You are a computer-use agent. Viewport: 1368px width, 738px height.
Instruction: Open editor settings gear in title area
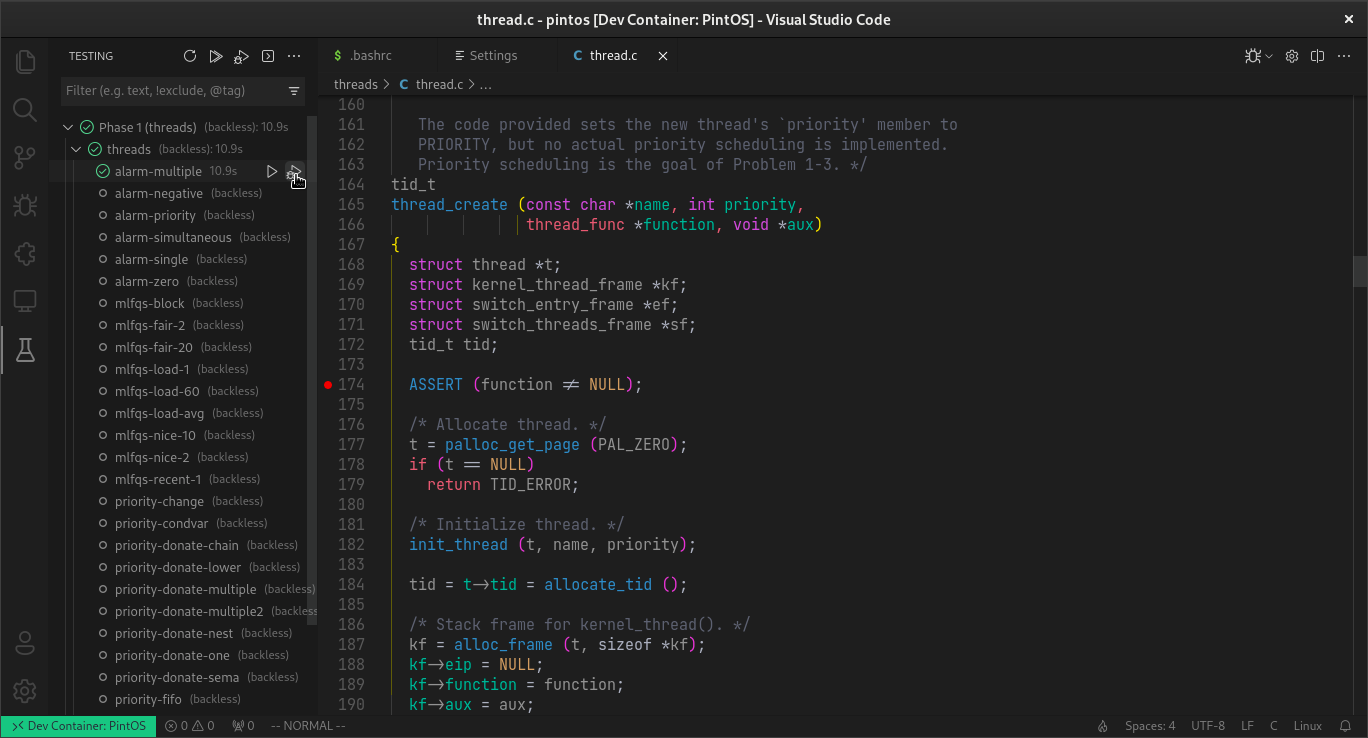(x=1292, y=56)
